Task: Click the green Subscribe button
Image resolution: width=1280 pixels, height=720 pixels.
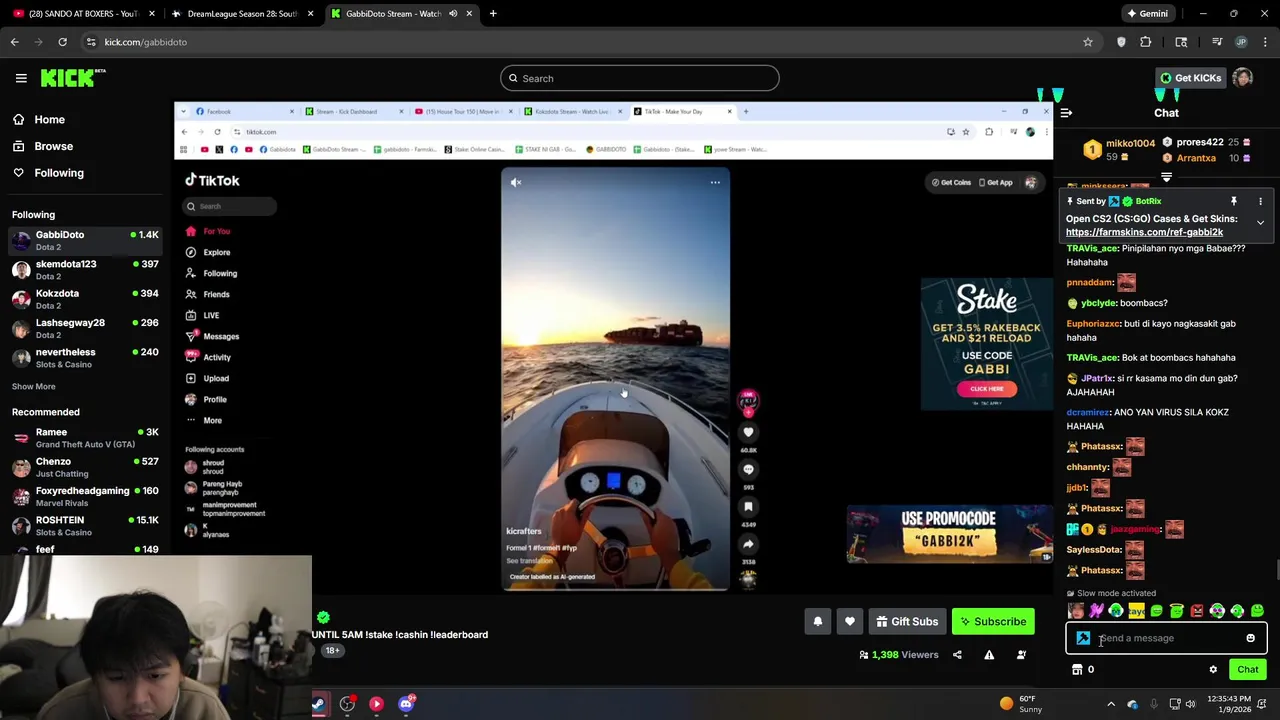Action: pyautogui.click(x=993, y=621)
